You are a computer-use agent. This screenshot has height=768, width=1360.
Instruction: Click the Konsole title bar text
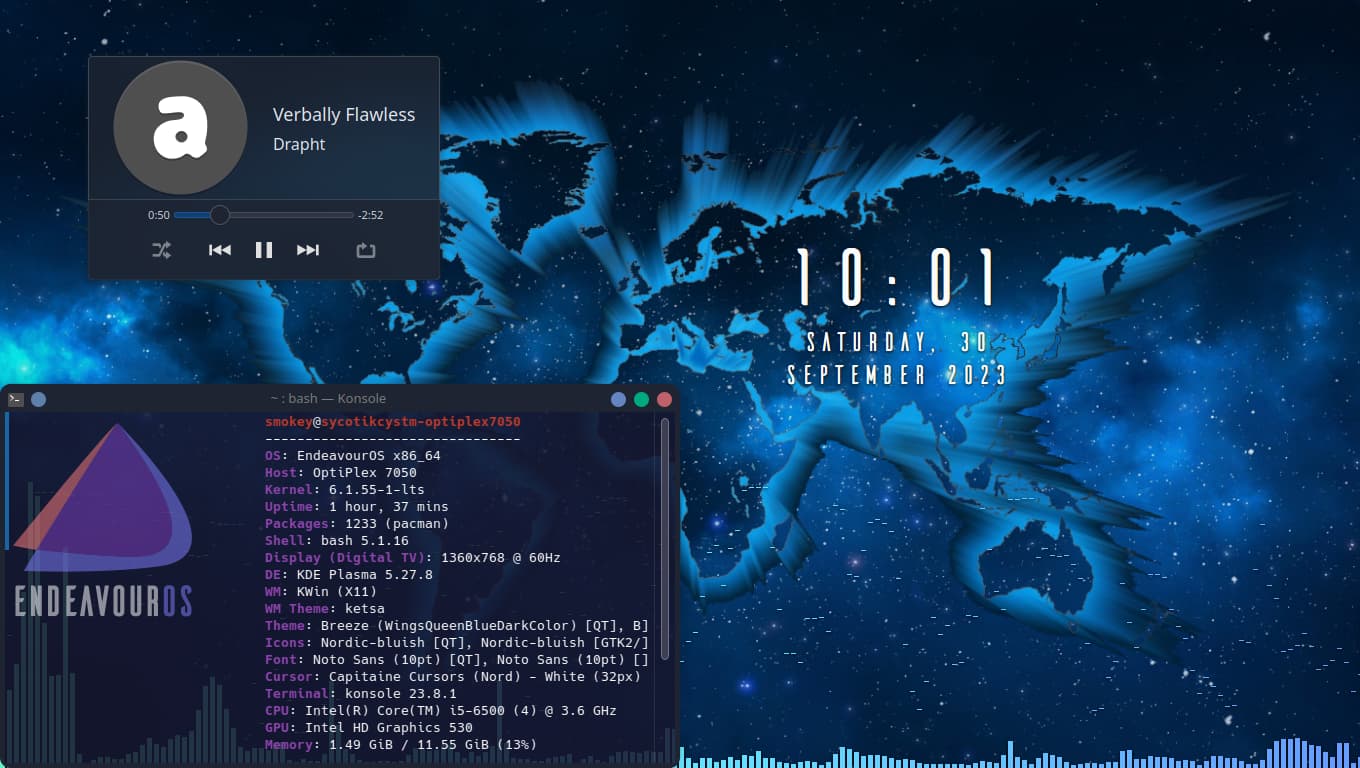point(327,399)
